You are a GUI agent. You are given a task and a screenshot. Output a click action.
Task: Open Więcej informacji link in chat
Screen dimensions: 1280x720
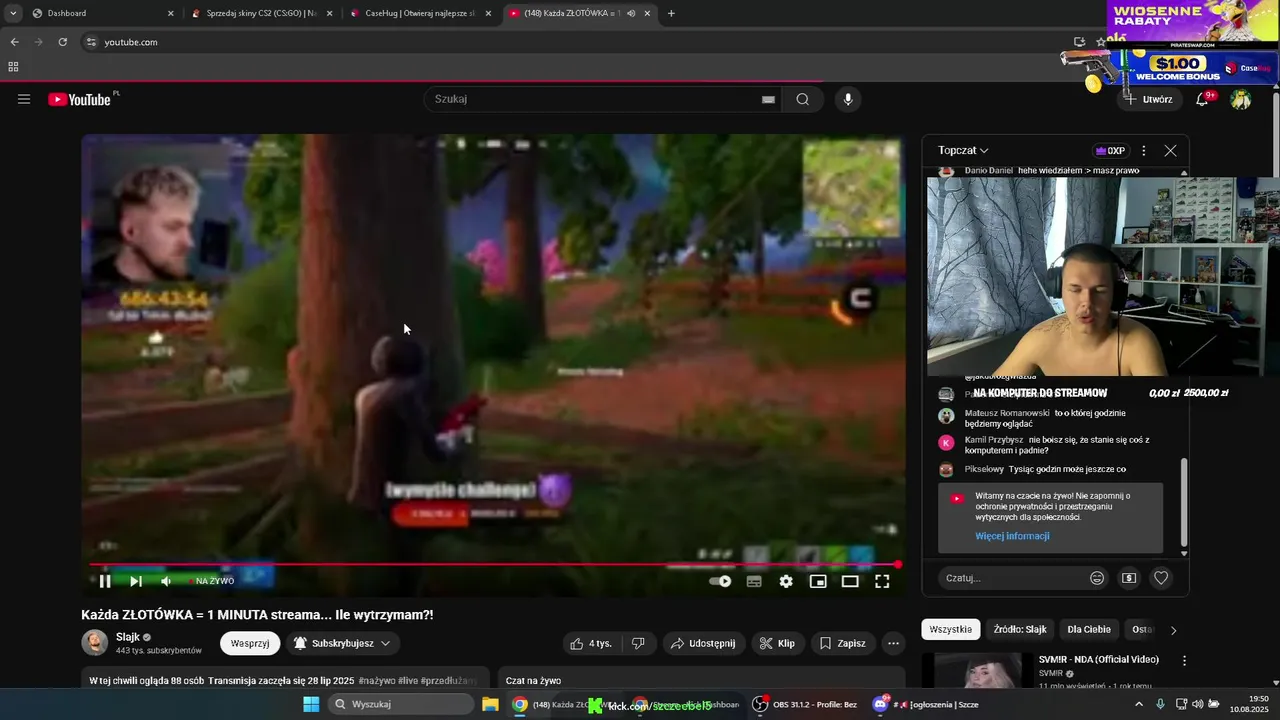pyautogui.click(x=1012, y=536)
